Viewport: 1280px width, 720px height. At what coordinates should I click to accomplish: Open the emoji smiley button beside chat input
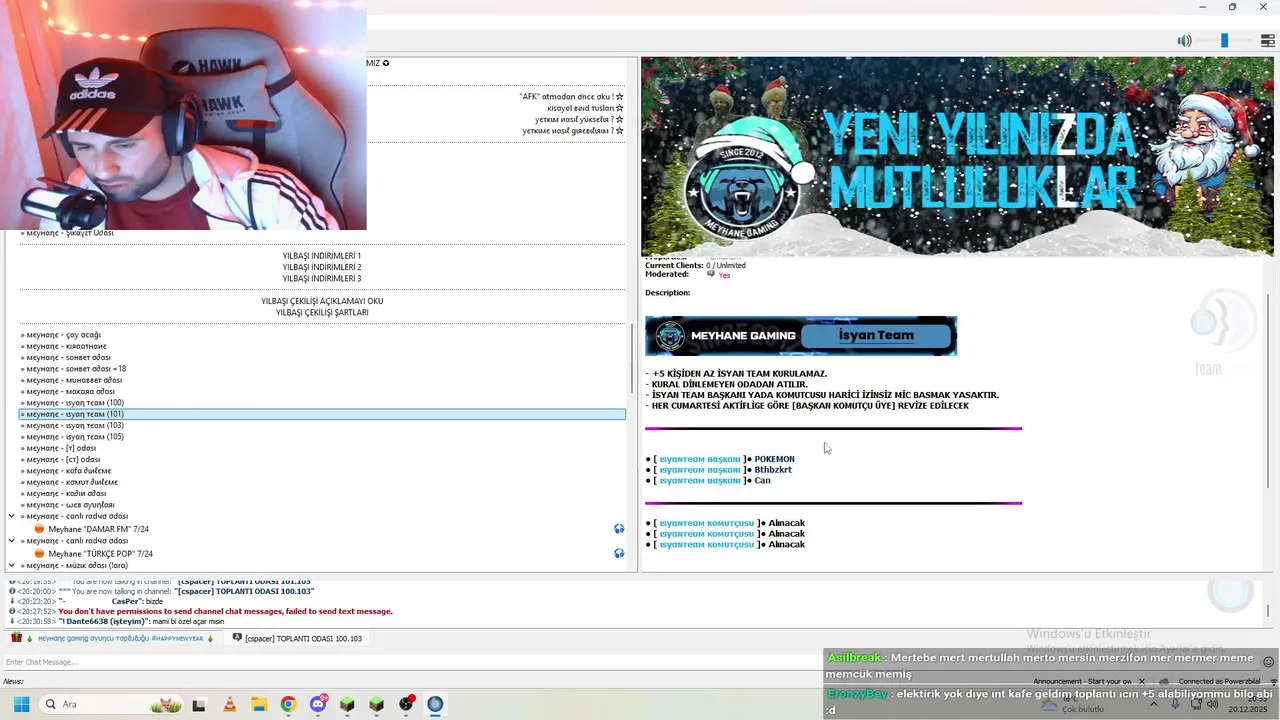(1269, 662)
